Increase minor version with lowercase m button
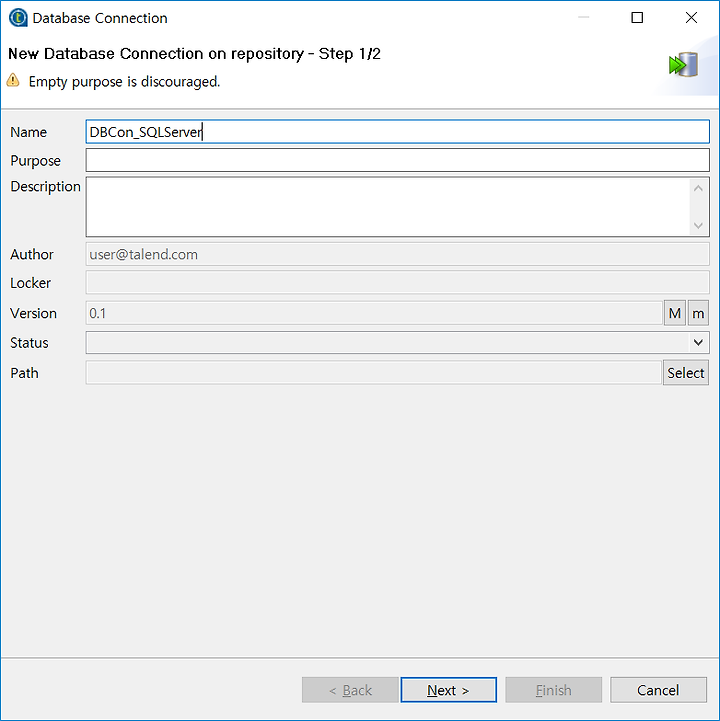 (698, 313)
